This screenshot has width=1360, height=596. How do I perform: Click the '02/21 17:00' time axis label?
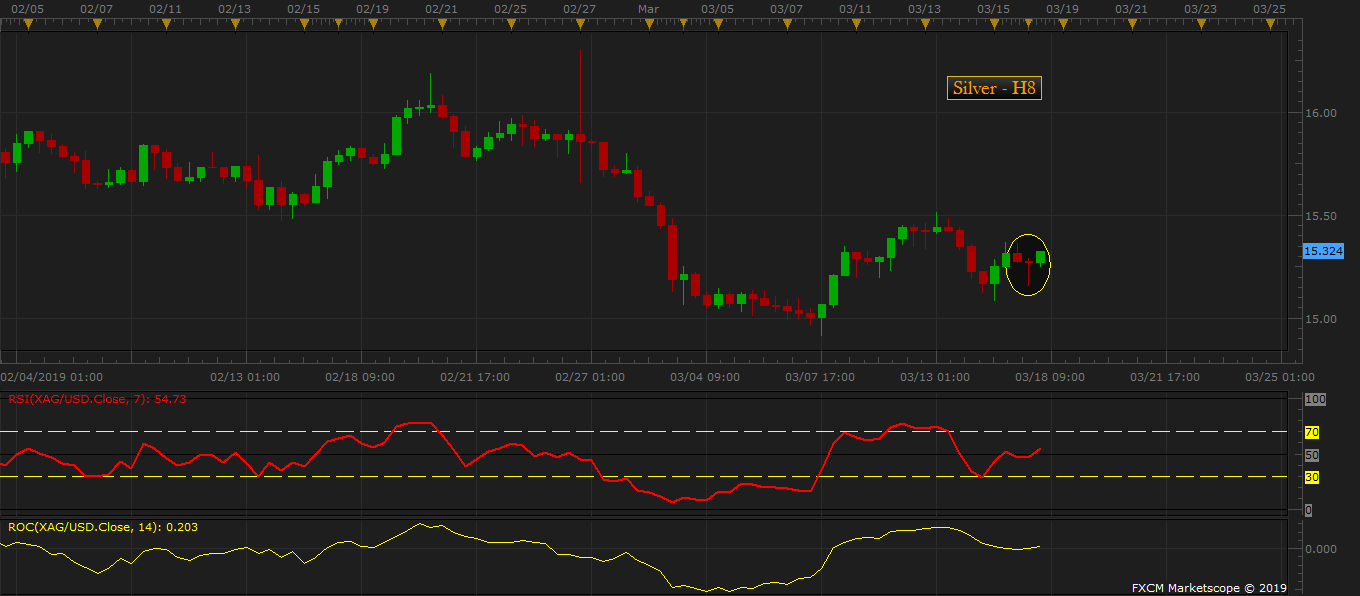pos(475,377)
